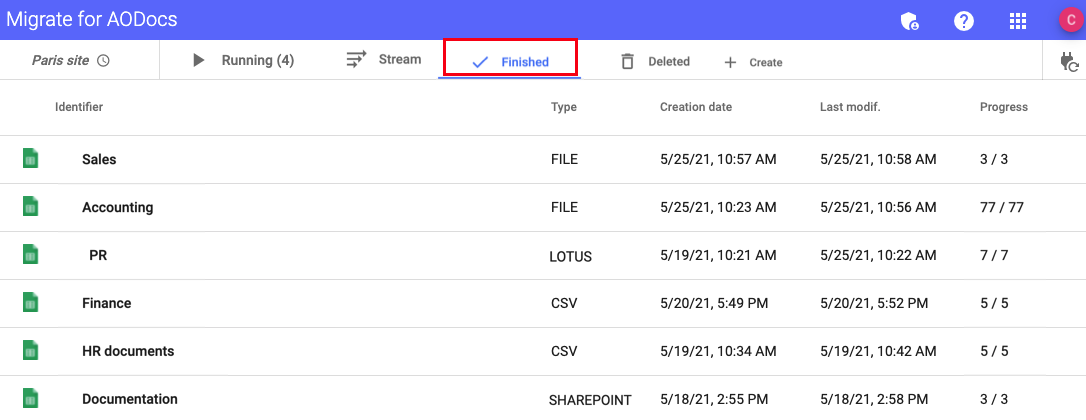Sort by the Identifier column header

(x=79, y=107)
